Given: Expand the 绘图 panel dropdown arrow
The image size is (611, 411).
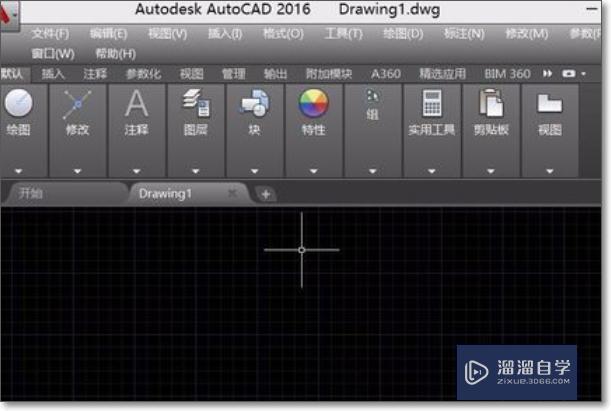Looking at the screenshot, I should 18,171.
